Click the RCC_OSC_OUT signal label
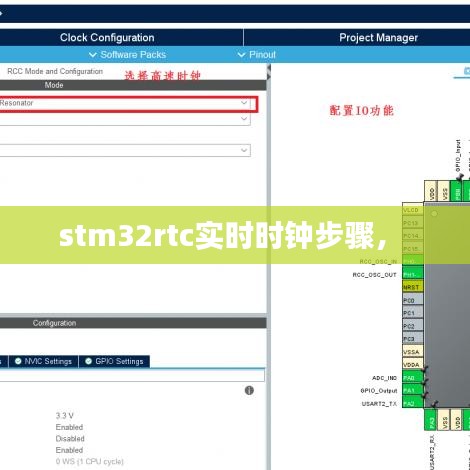470x470 pixels. click(x=375, y=275)
